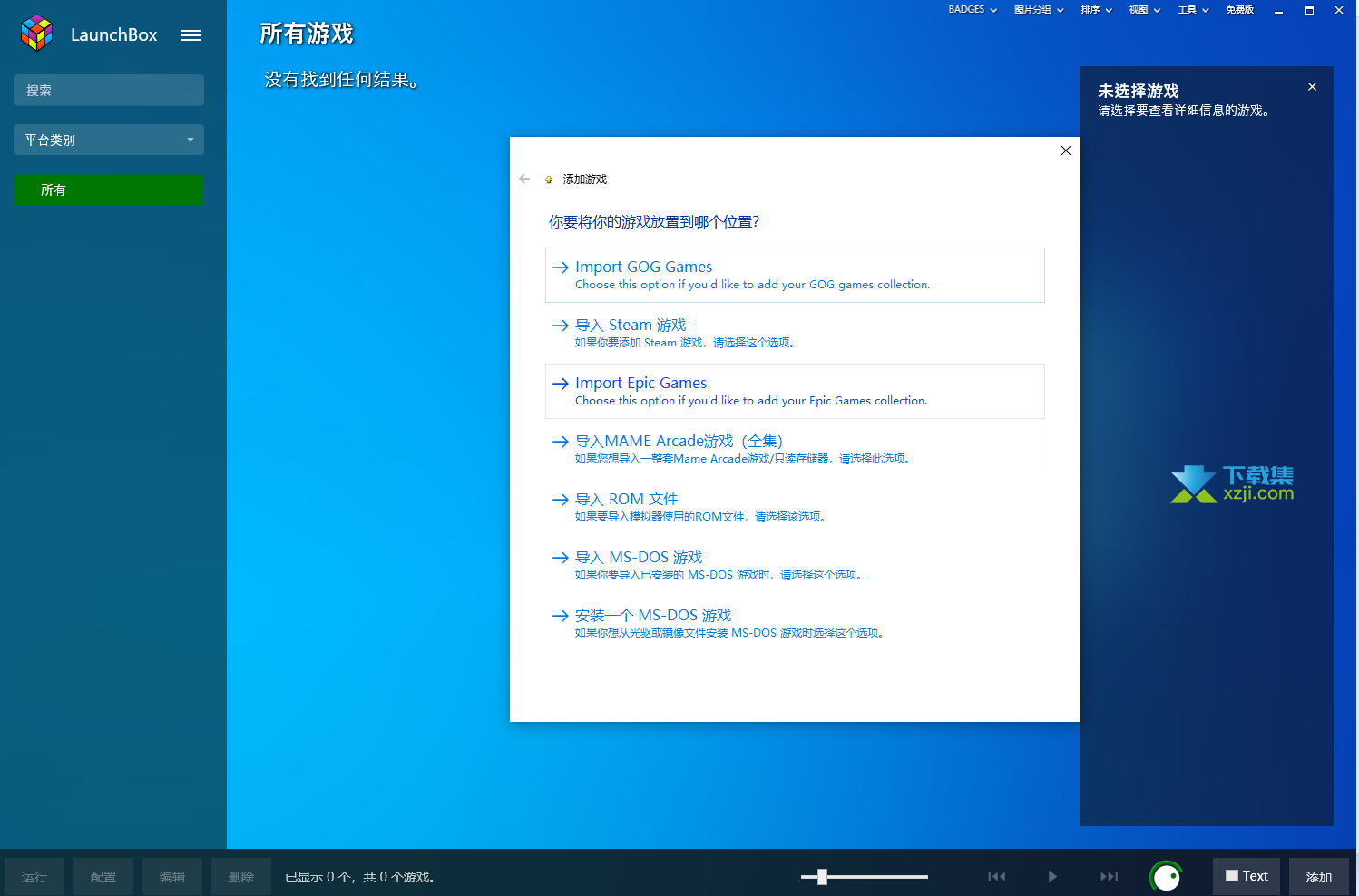Open the 图片分组 dropdown
The image size is (1359, 896).
1039,10
